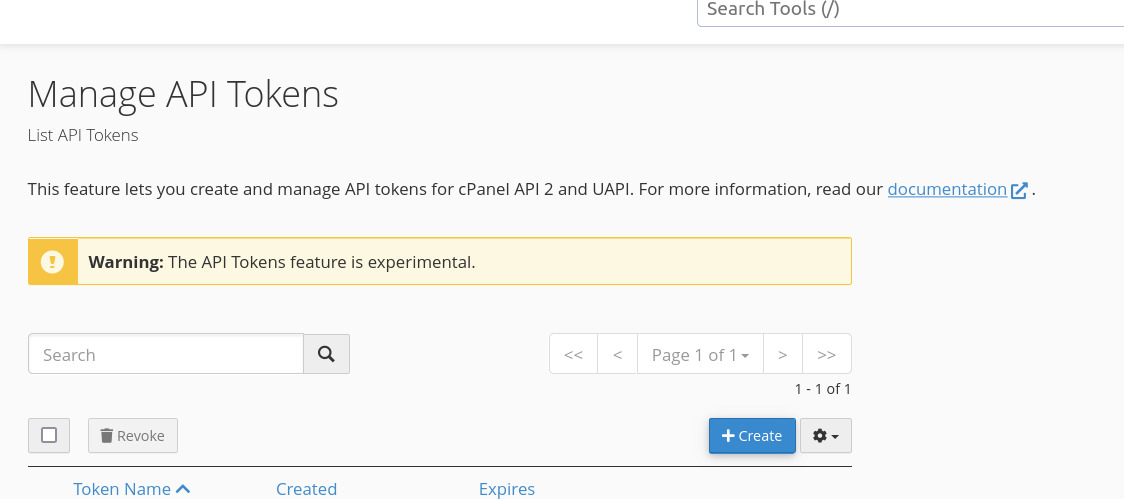The image size is (1124, 499).
Task: Toggle the select-all tokens checkbox
Action: pyautogui.click(x=49, y=435)
